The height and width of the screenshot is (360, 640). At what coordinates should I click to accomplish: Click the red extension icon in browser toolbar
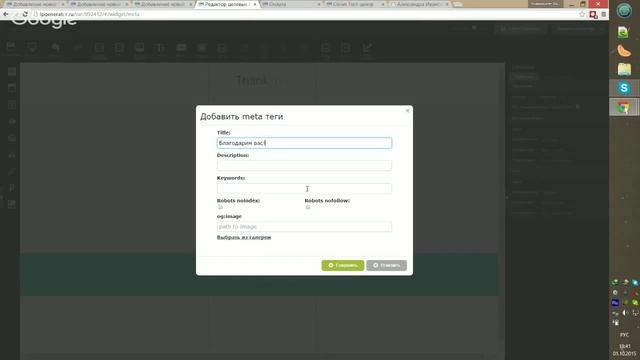[593, 14]
